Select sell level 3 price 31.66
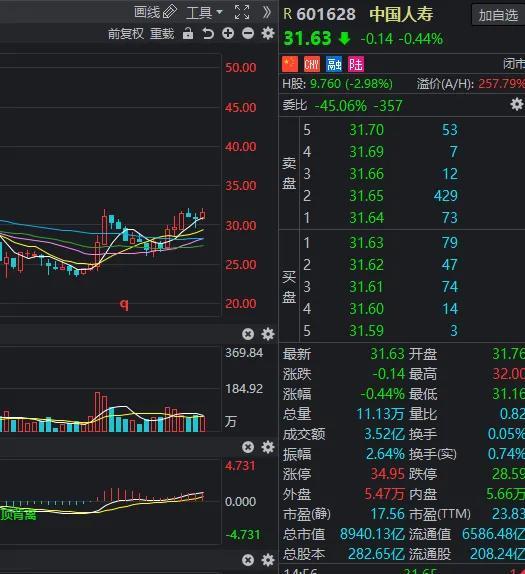This screenshot has width=525, height=574. pos(366,174)
